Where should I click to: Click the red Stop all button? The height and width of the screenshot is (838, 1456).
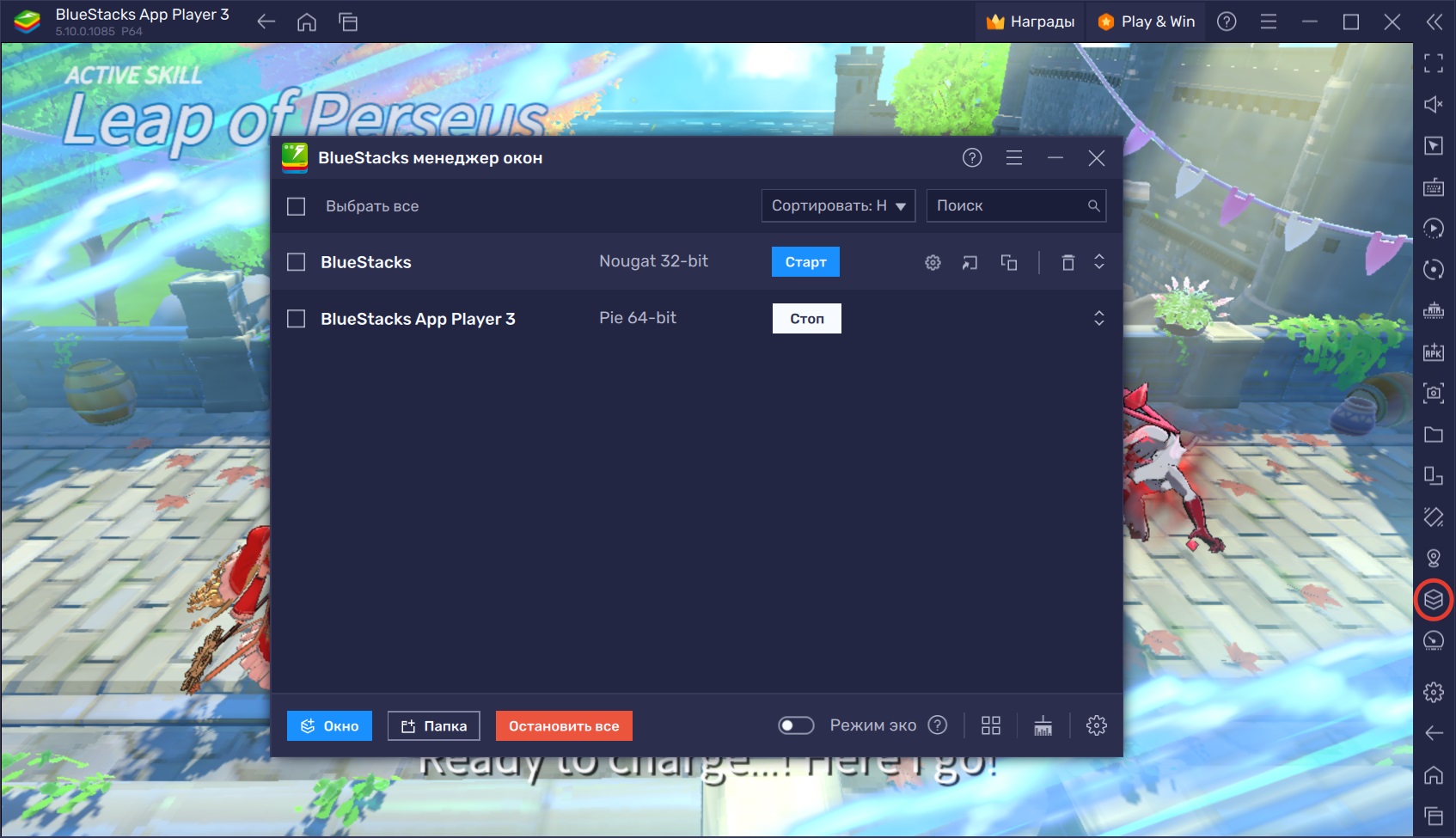pyautogui.click(x=564, y=726)
